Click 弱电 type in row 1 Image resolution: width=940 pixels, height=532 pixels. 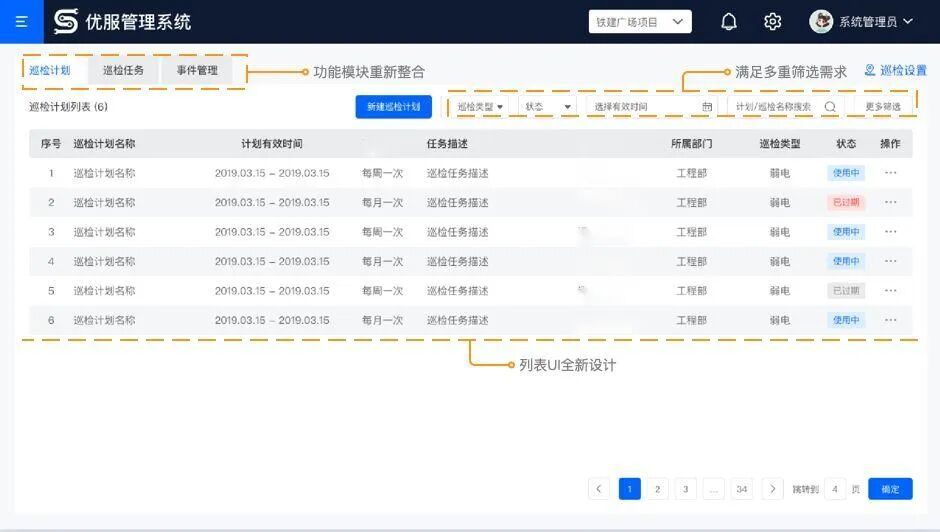click(779, 173)
